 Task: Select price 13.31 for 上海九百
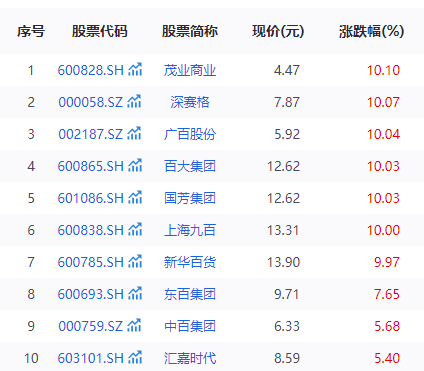pyautogui.click(x=283, y=230)
